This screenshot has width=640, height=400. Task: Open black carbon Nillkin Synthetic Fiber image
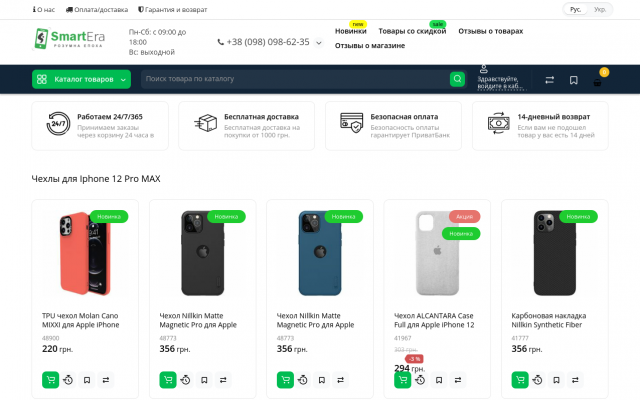[x=555, y=253]
